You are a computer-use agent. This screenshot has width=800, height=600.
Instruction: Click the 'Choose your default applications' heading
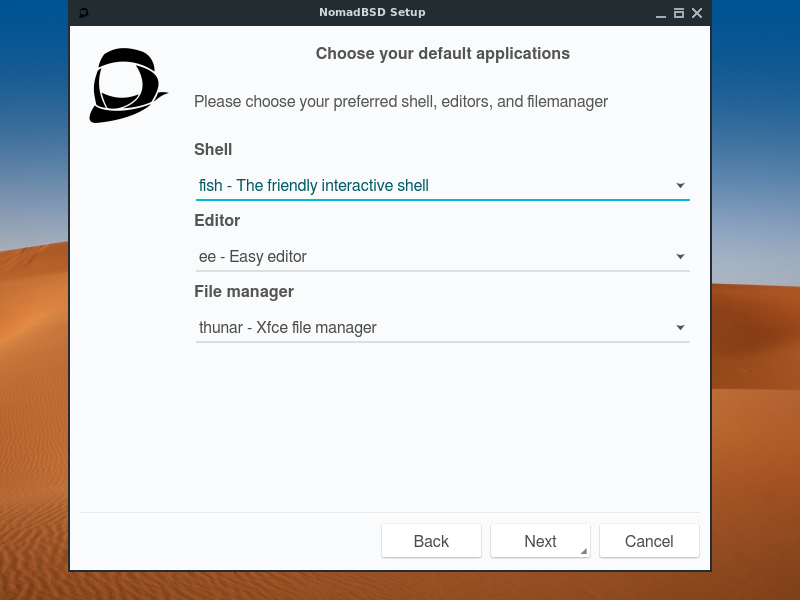point(443,54)
